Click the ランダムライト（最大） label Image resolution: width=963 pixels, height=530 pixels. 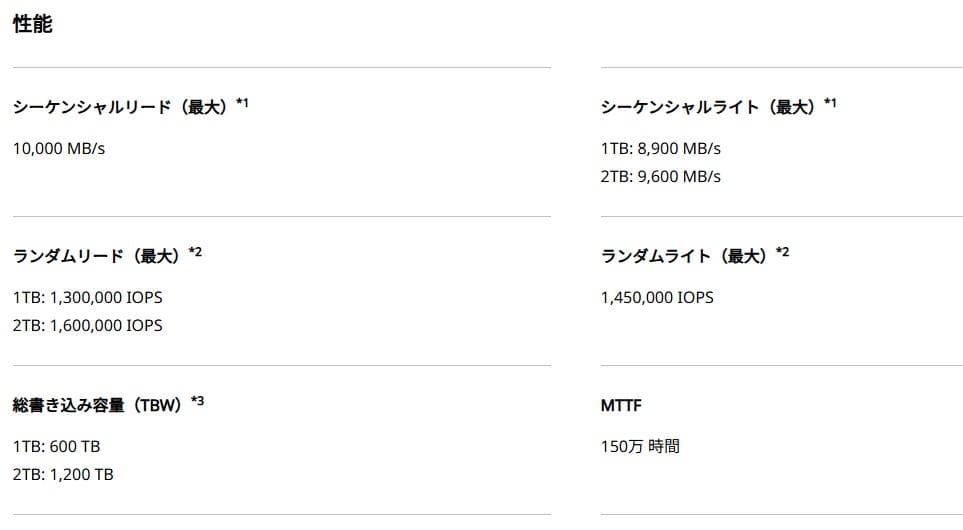(685, 256)
